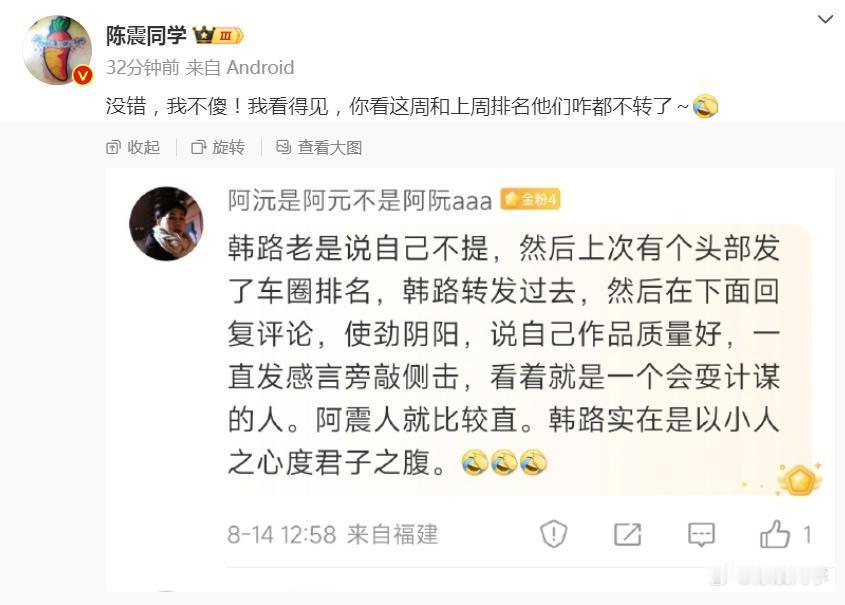
Task: Collapse the image with 收起
Action: click(x=133, y=147)
